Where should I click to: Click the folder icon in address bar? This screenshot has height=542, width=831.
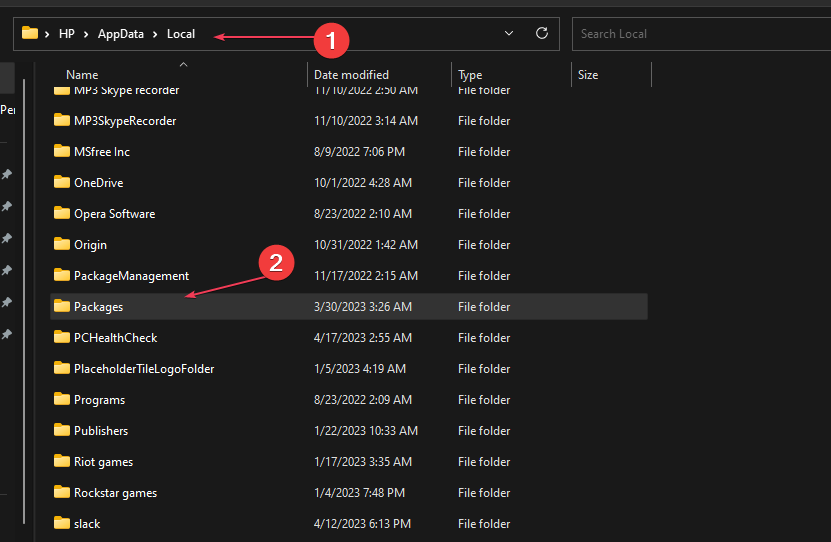point(30,33)
